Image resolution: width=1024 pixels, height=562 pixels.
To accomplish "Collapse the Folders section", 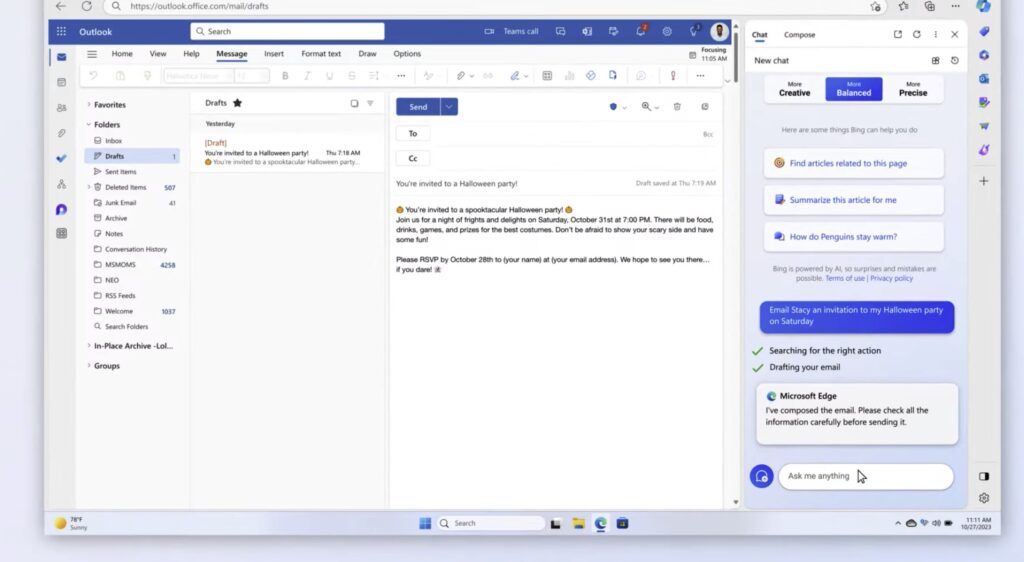I will 89,124.
